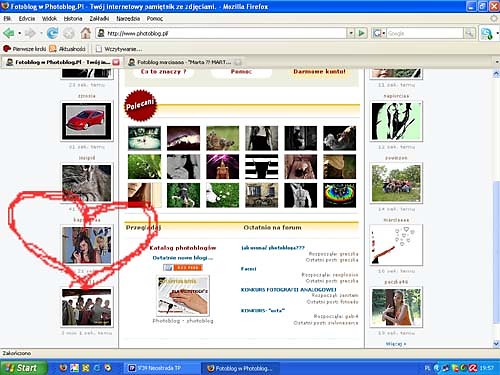Viewport: 500px width, 375px height.
Task: Open the group on grass thumbnail
Action: (396, 183)
